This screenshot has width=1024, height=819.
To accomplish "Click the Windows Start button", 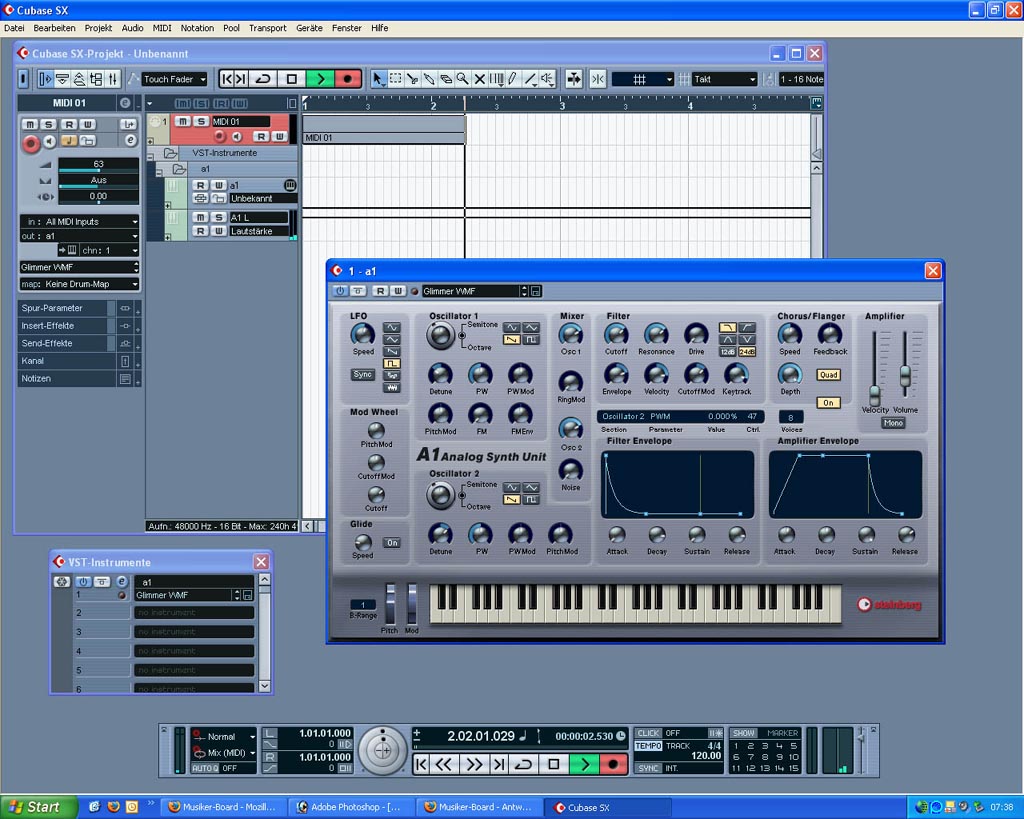I will 39,807.
